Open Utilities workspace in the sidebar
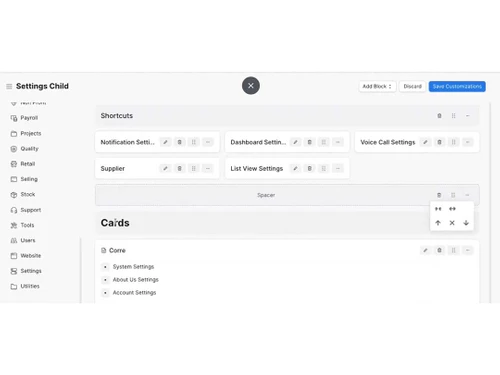 26,286
